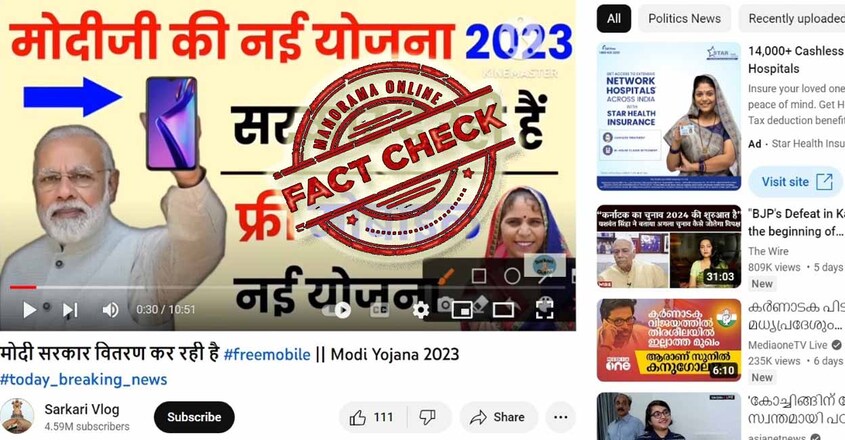Enter full screen mode
845x440 pixels.
coord(544,310)
